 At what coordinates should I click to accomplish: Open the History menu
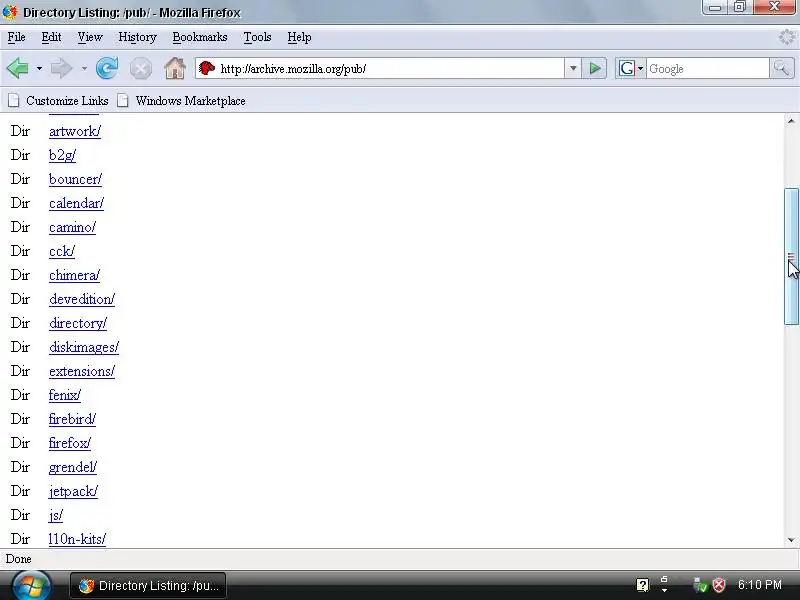click(x=137, y=37)
